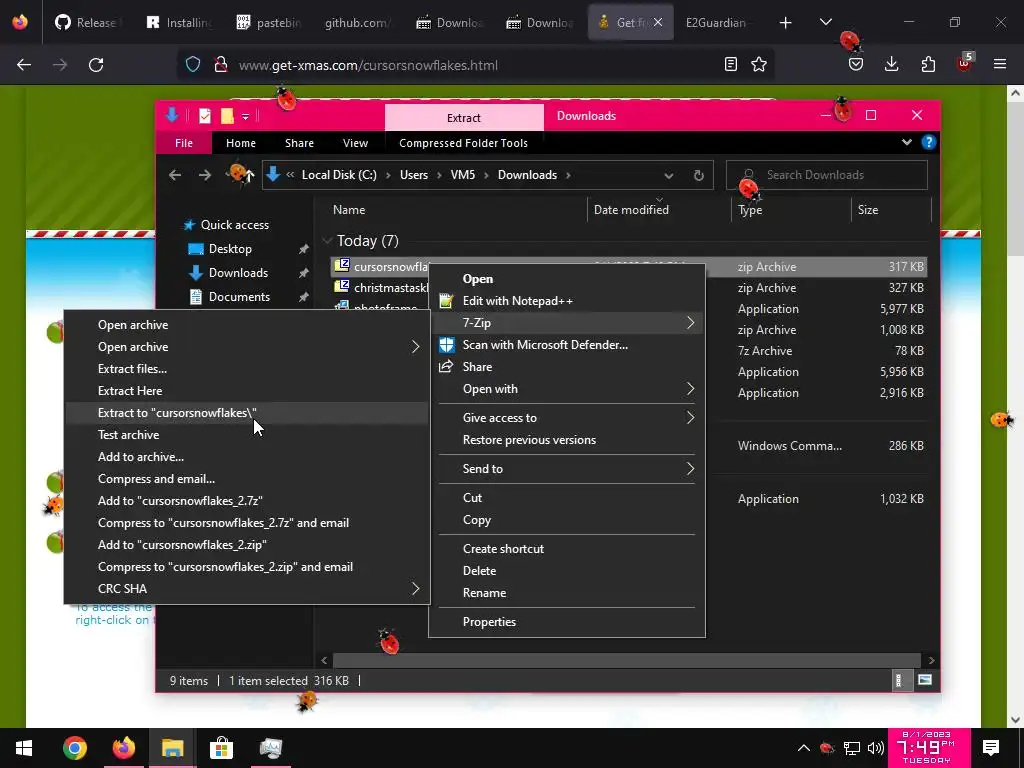Select Quick access in the sidebar
This screenshot has height=768, width=1024.
click(x=234, y=225)
